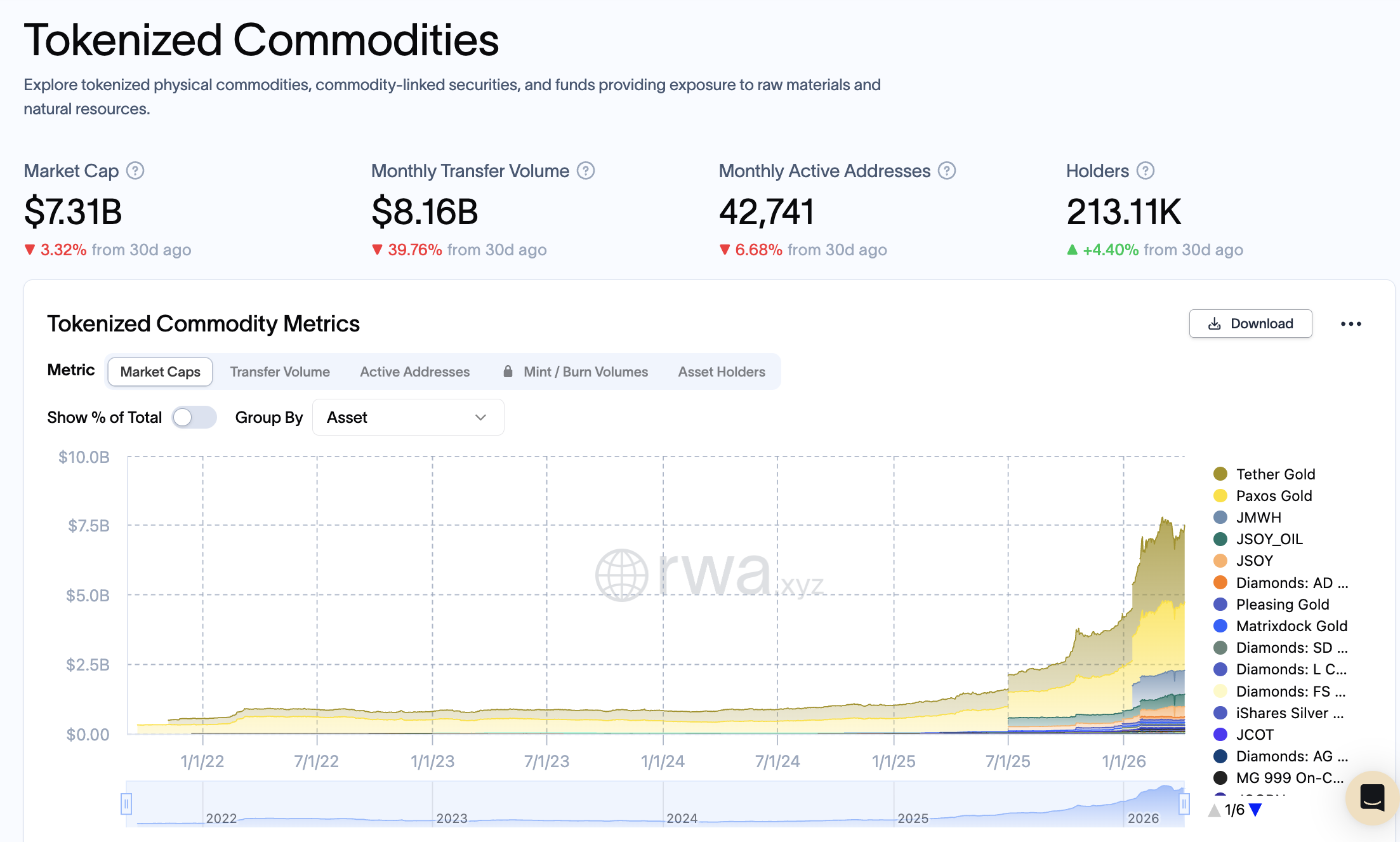
Task: Toggle Diamonds: SD series in legend
Action: 1281,648
